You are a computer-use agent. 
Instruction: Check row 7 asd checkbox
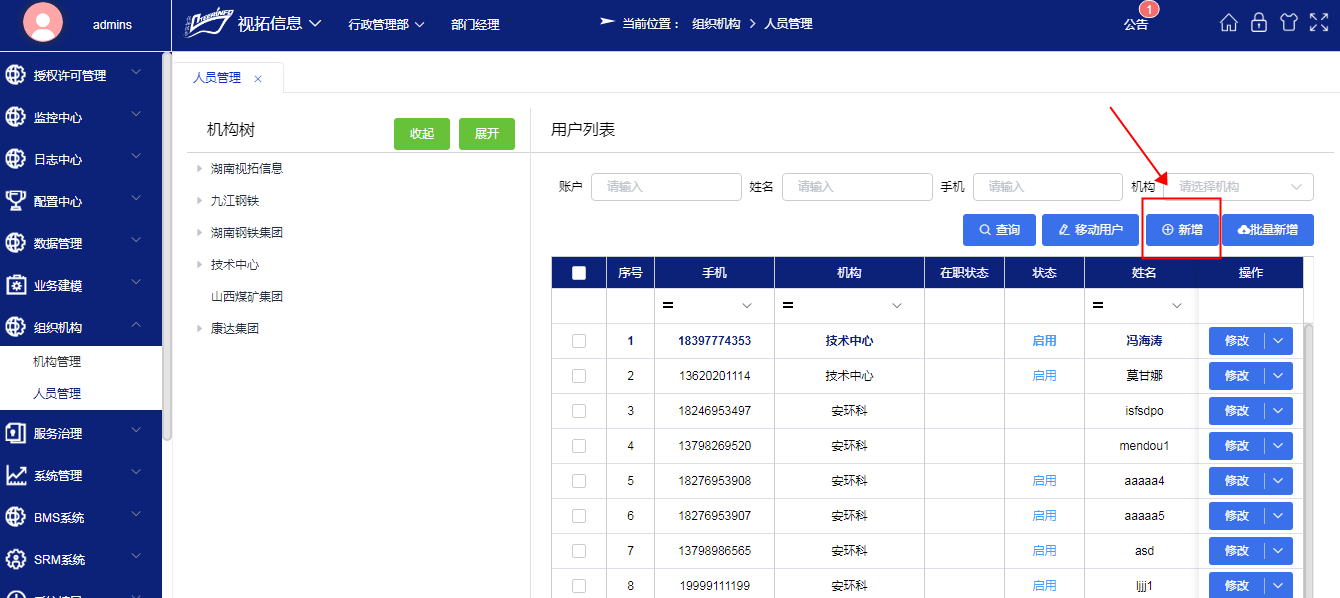(579, 551)
